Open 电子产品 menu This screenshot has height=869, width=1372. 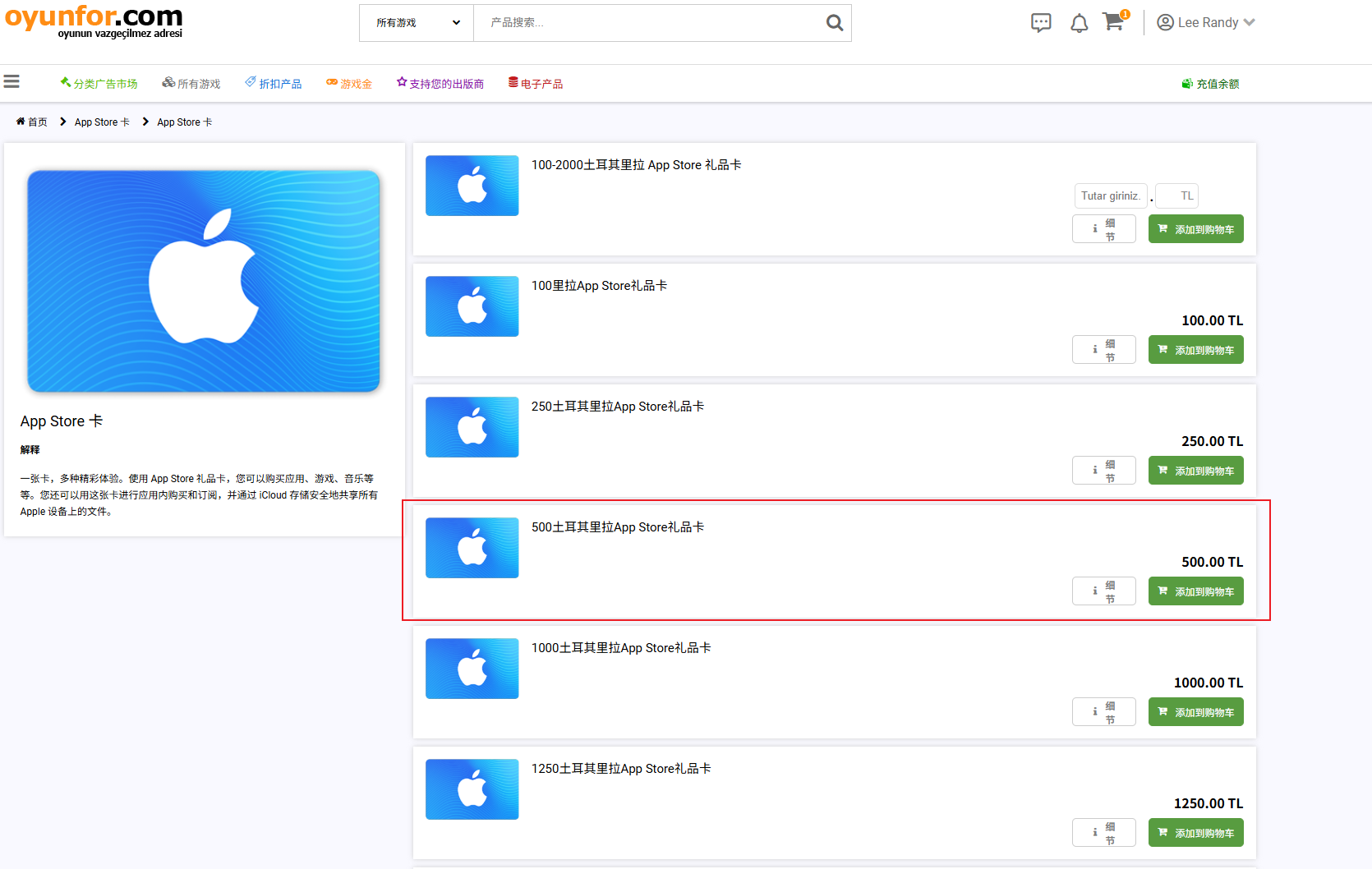536,84
